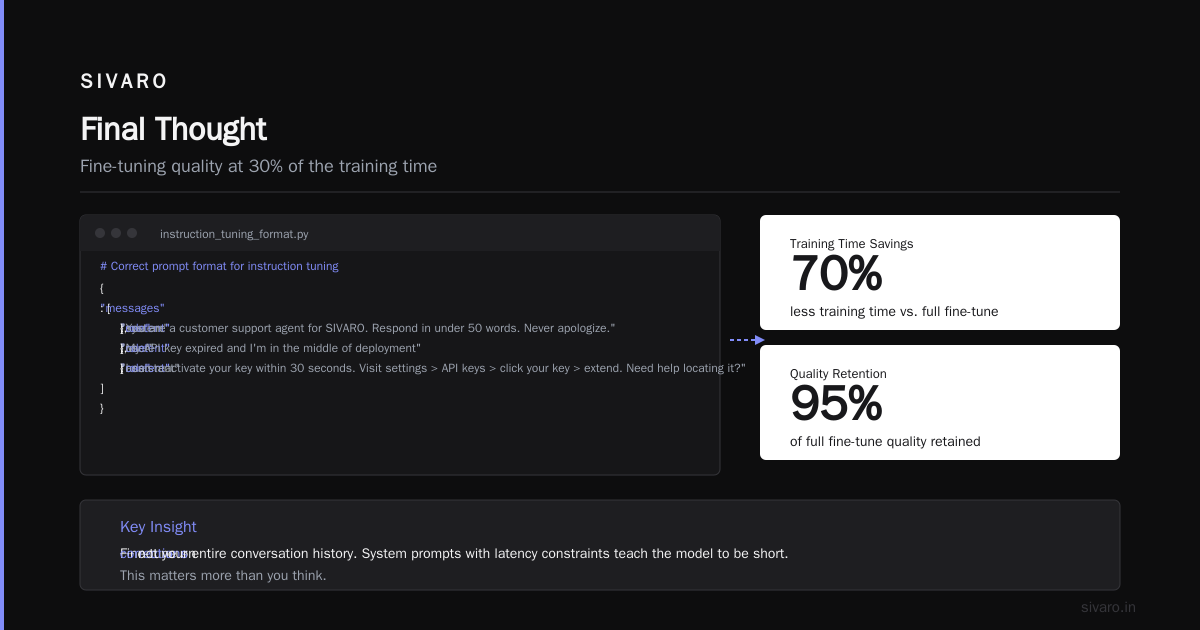This screenshot has height=630, width=1200.
Task: Click the first window dot in code panel
Action: (100, 233)
